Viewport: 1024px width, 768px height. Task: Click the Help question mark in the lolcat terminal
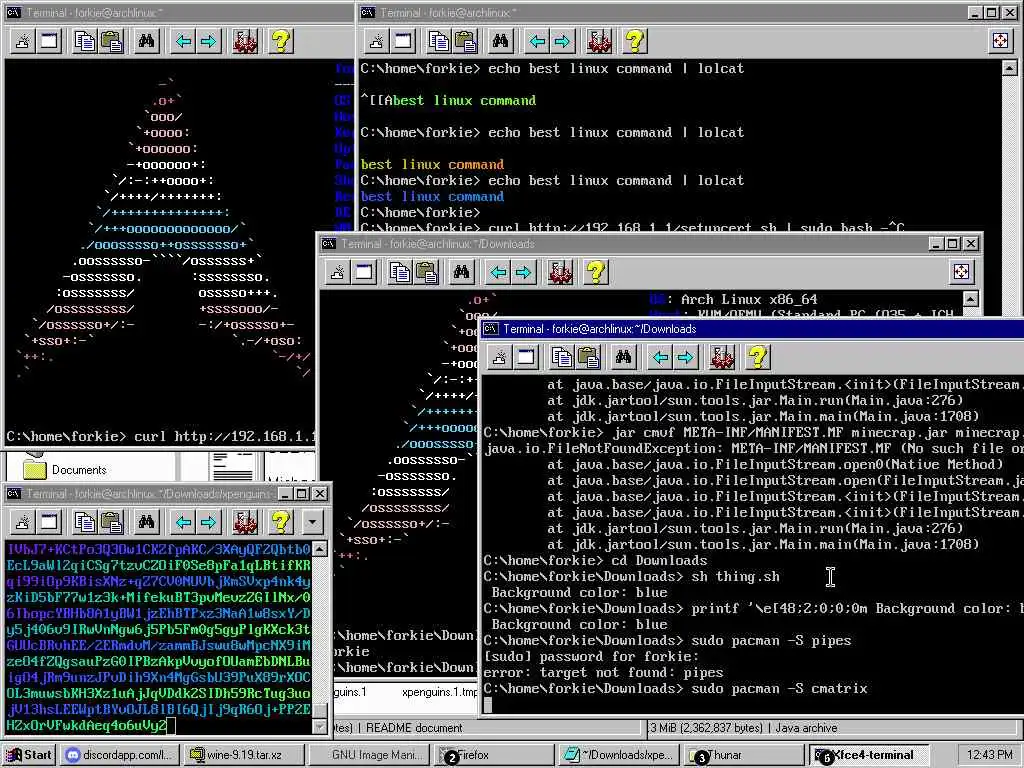pyautogui.click(x=635, y=42)
